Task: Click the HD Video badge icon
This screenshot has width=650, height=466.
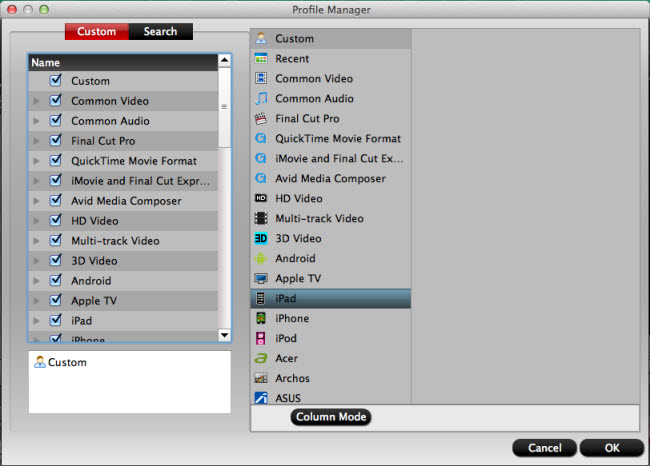Action: (x=261, y=198)
